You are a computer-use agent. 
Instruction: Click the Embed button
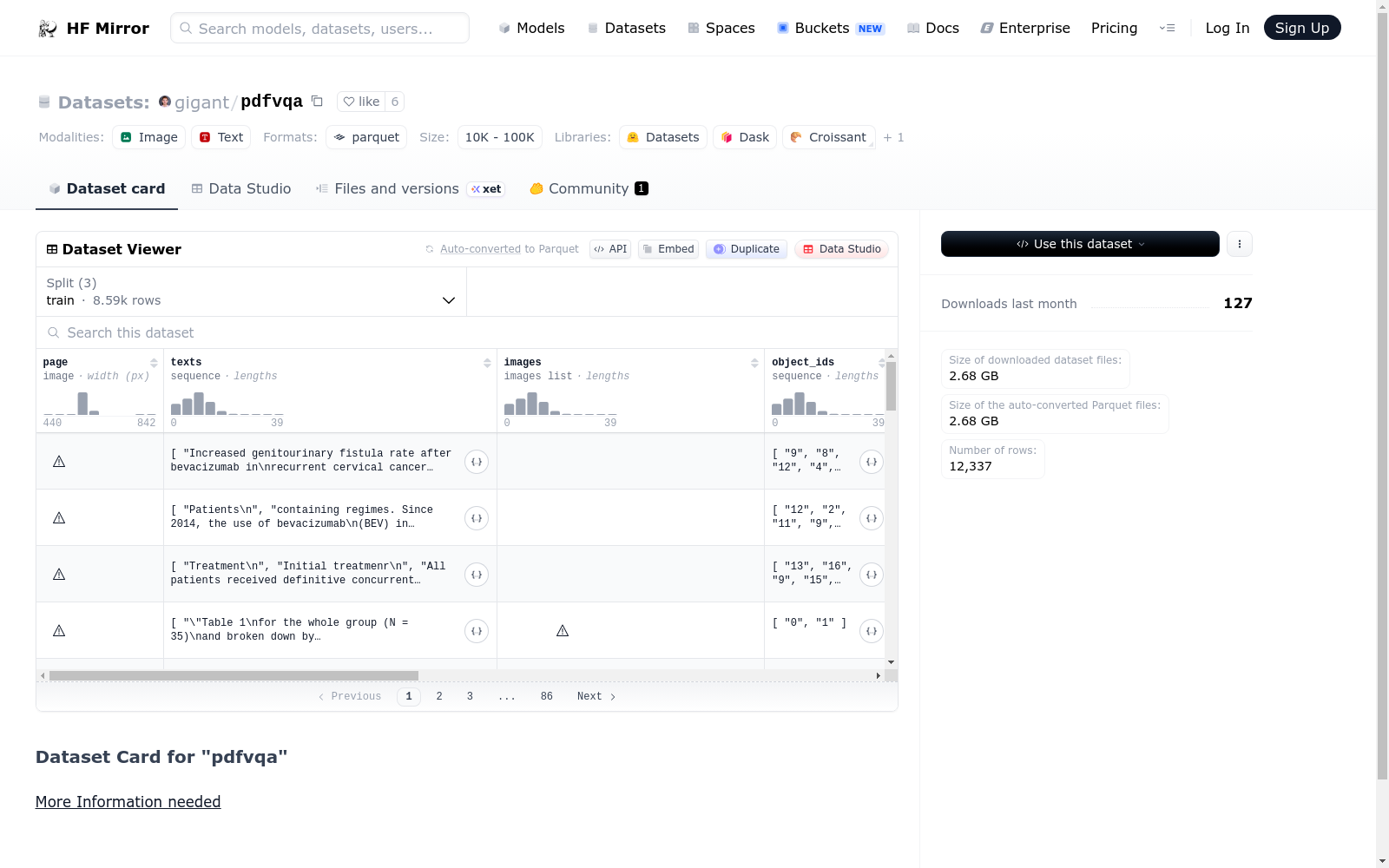[x=668, y=249]
